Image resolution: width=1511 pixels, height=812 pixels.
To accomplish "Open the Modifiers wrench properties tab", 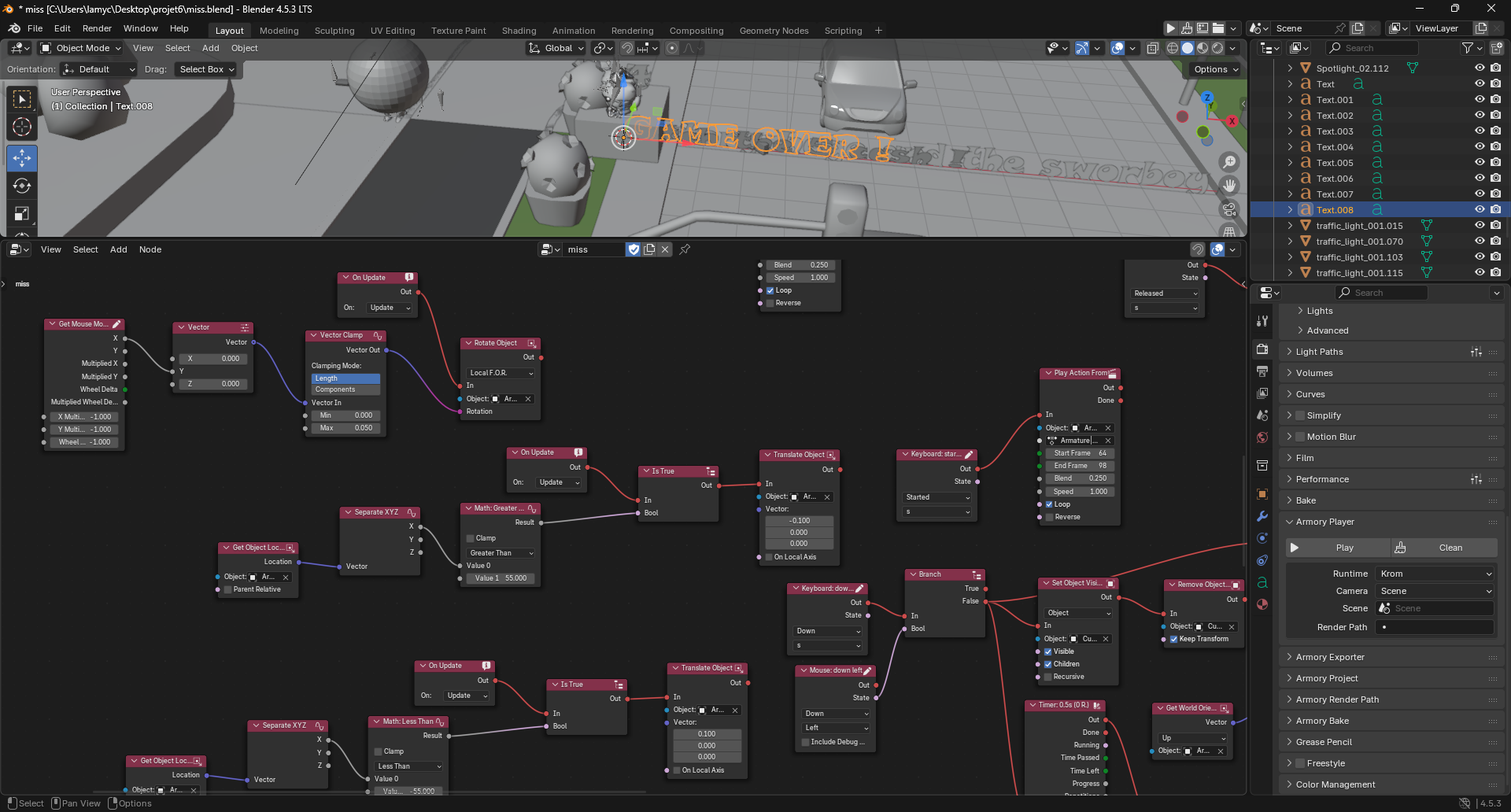I will [x=1262, y=516].
